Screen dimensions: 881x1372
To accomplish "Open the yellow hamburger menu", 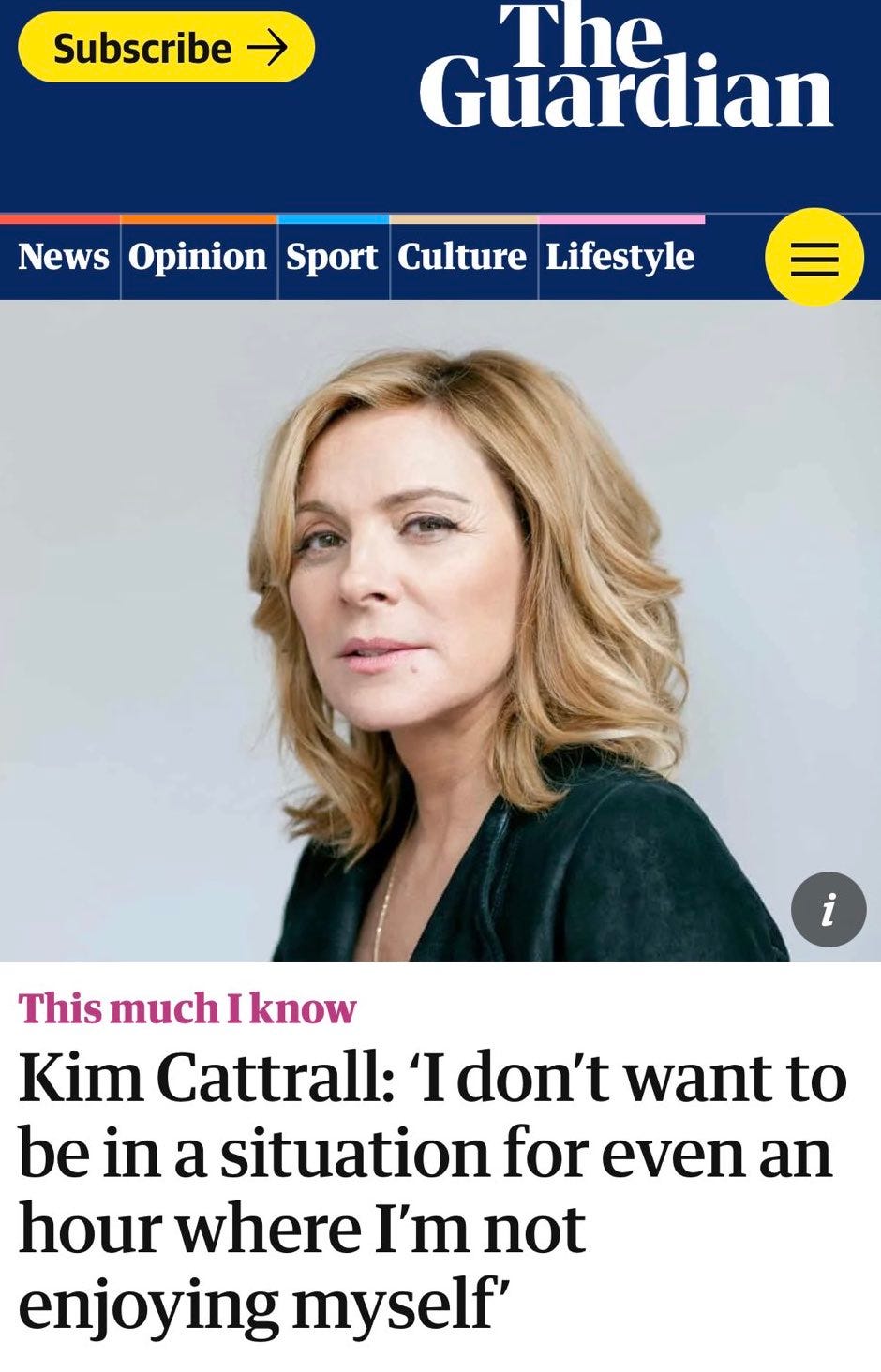I will pyautogui.click(x=814, y=258).
